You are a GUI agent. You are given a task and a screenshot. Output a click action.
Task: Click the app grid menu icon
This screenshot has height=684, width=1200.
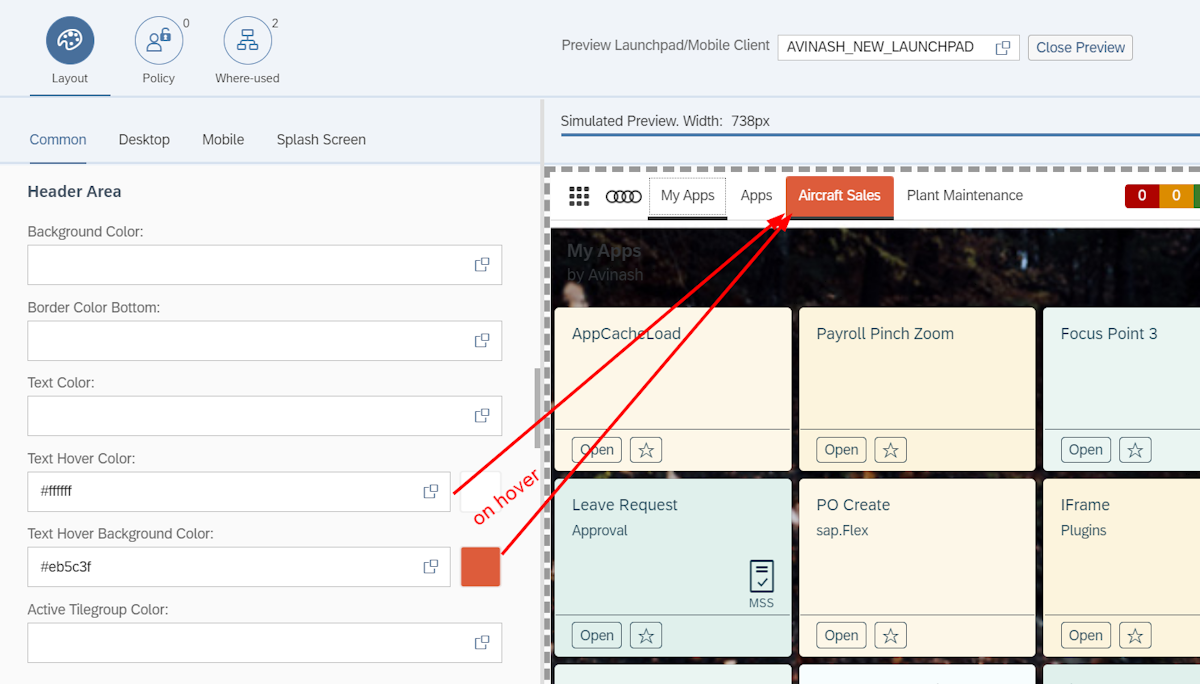(579, 196)
